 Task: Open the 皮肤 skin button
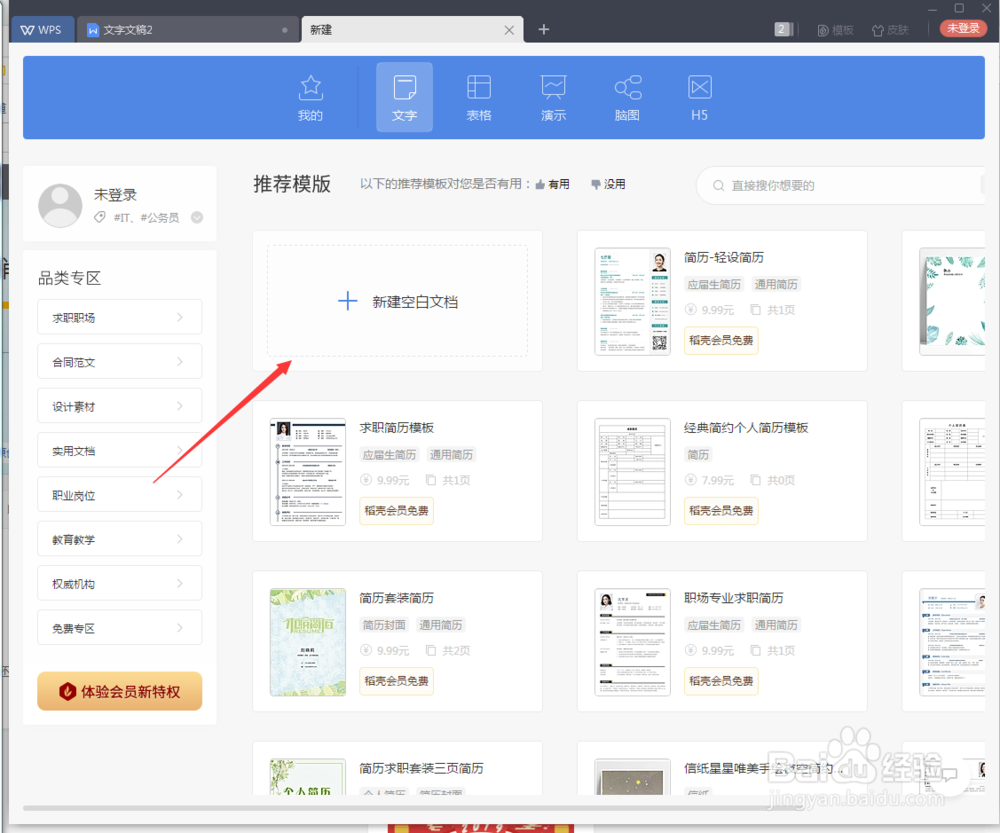pyautogui.click(x=890, y=30)
